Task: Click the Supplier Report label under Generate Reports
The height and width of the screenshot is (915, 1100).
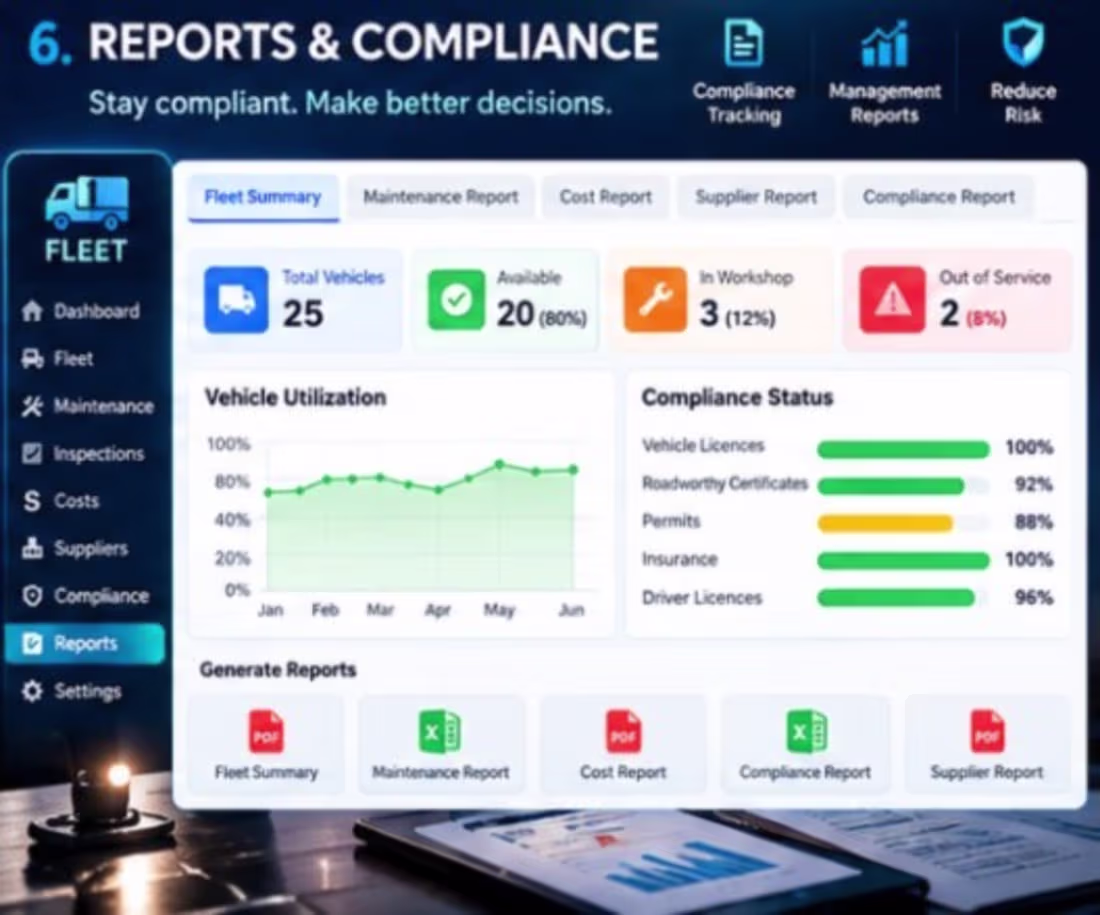Action: coord(986,772)
